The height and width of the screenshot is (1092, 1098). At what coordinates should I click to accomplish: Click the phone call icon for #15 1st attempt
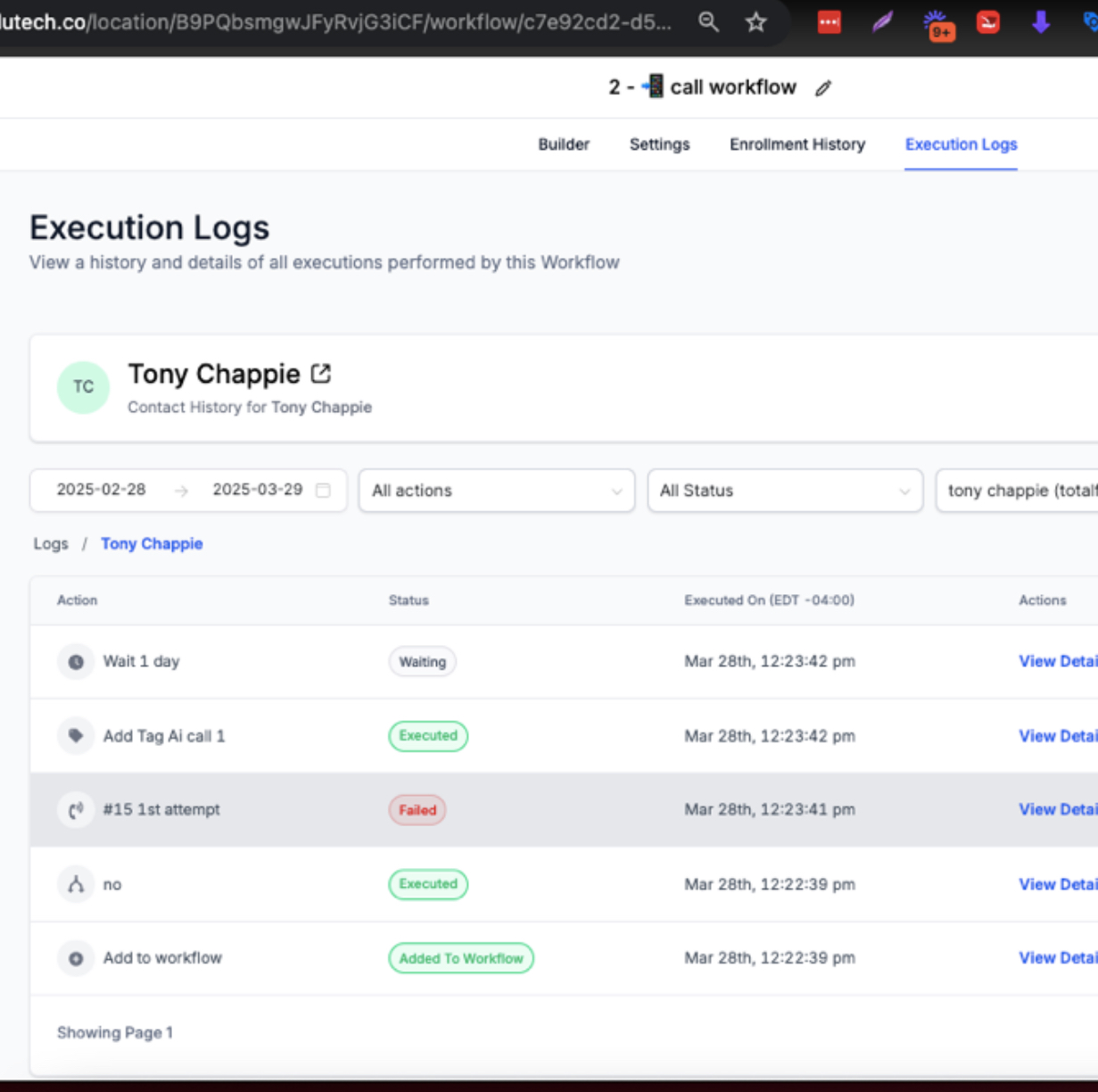point(76,810)
